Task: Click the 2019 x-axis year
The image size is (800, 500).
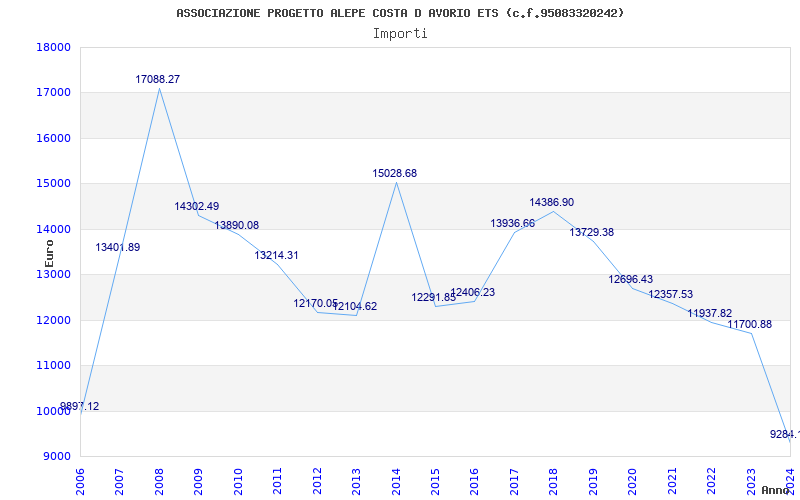Action: pos(593,482)
